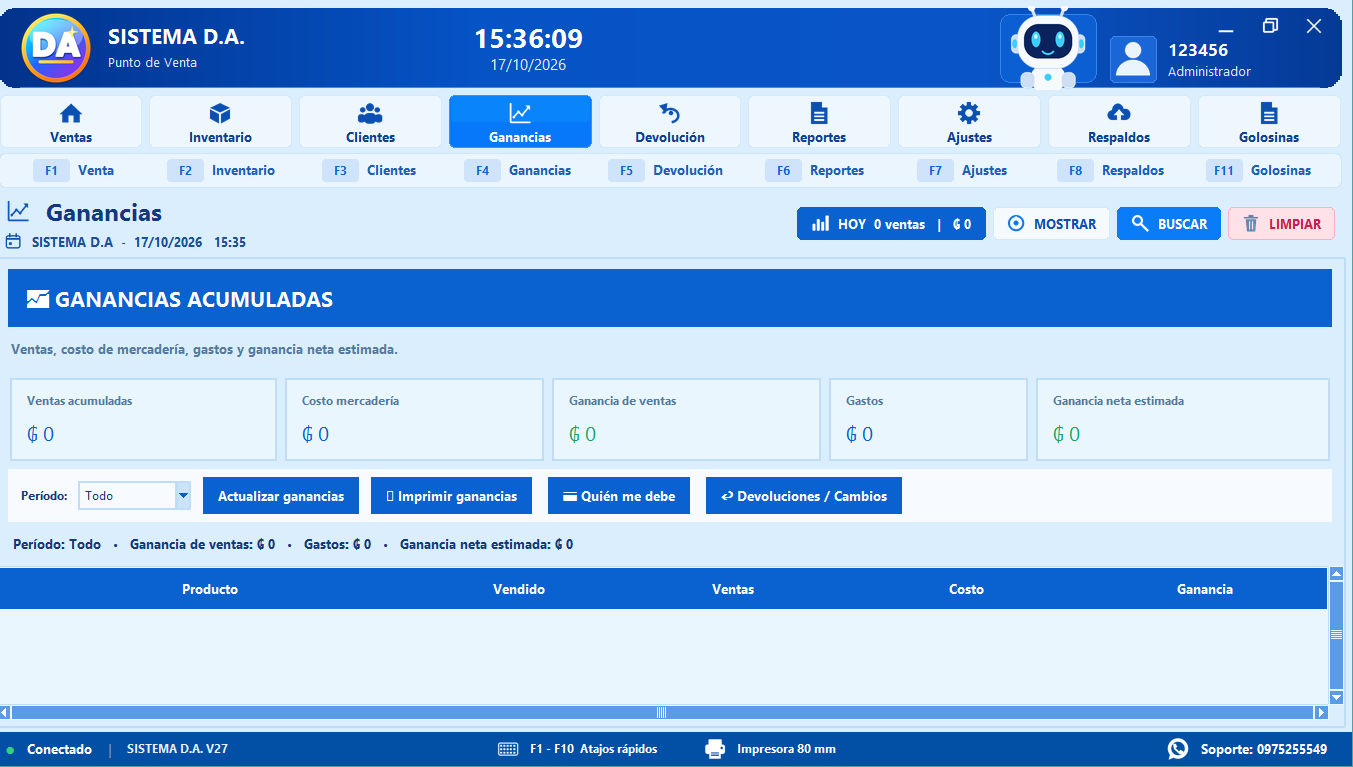The image size is (1353, 767).
Task: Click the robot assistant mascot icon
Action: tap(1048, 50)
